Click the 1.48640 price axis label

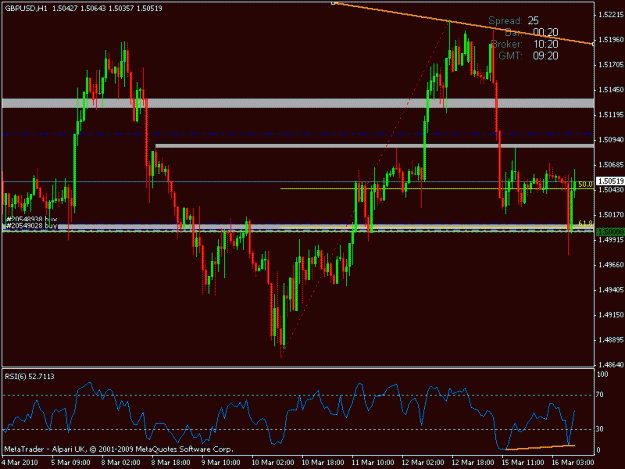point(610,365)
